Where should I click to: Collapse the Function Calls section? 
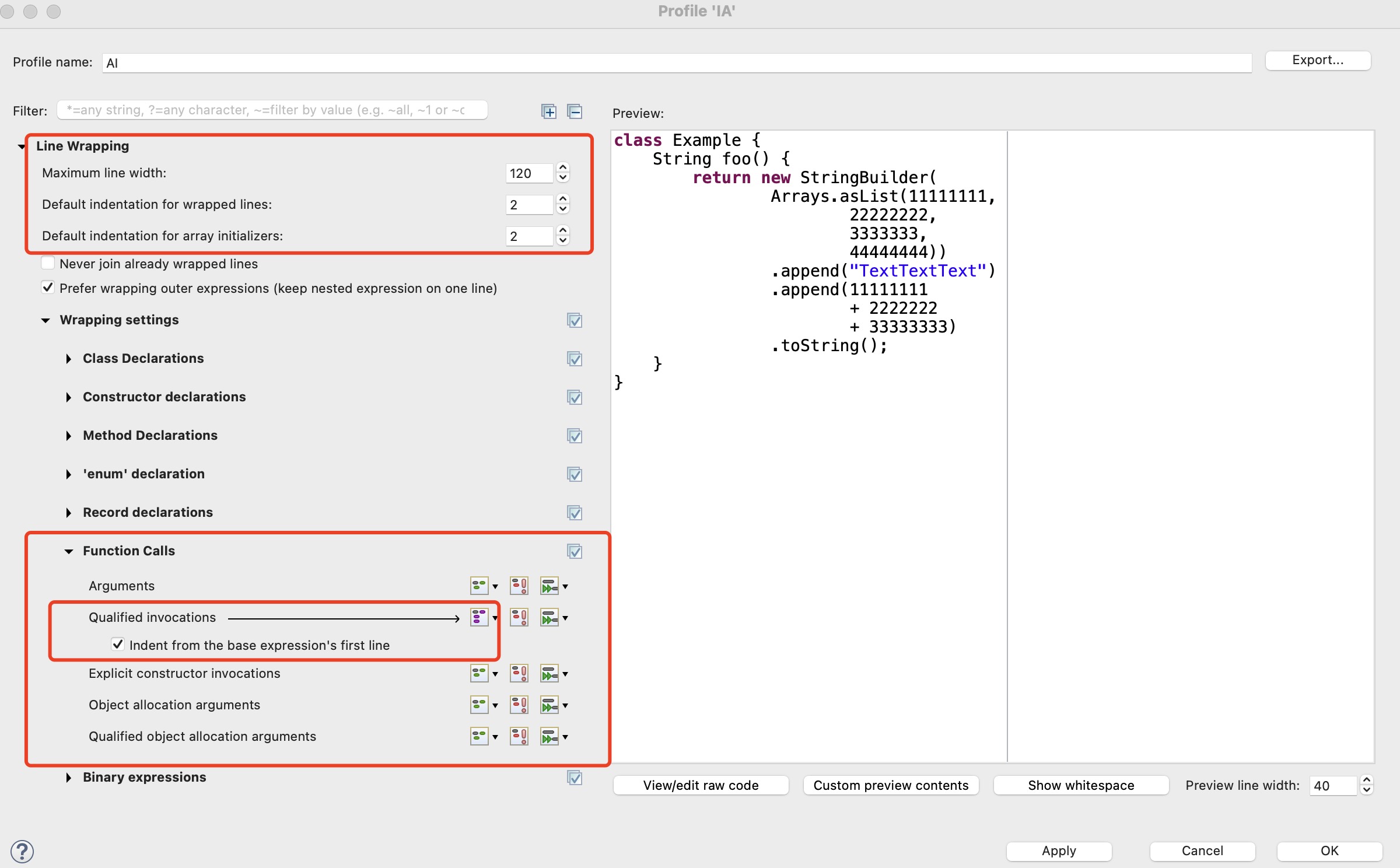point(69,551)
